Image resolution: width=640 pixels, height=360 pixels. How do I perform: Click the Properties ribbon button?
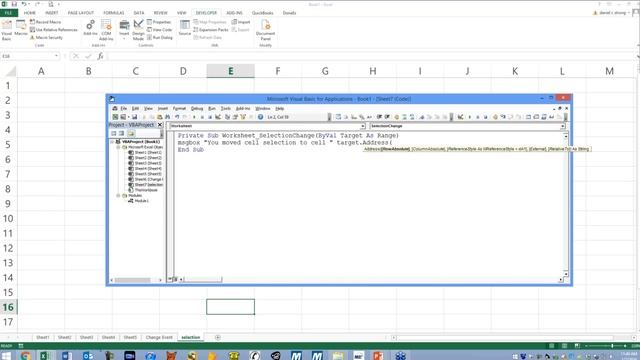[x=159, y=22]
